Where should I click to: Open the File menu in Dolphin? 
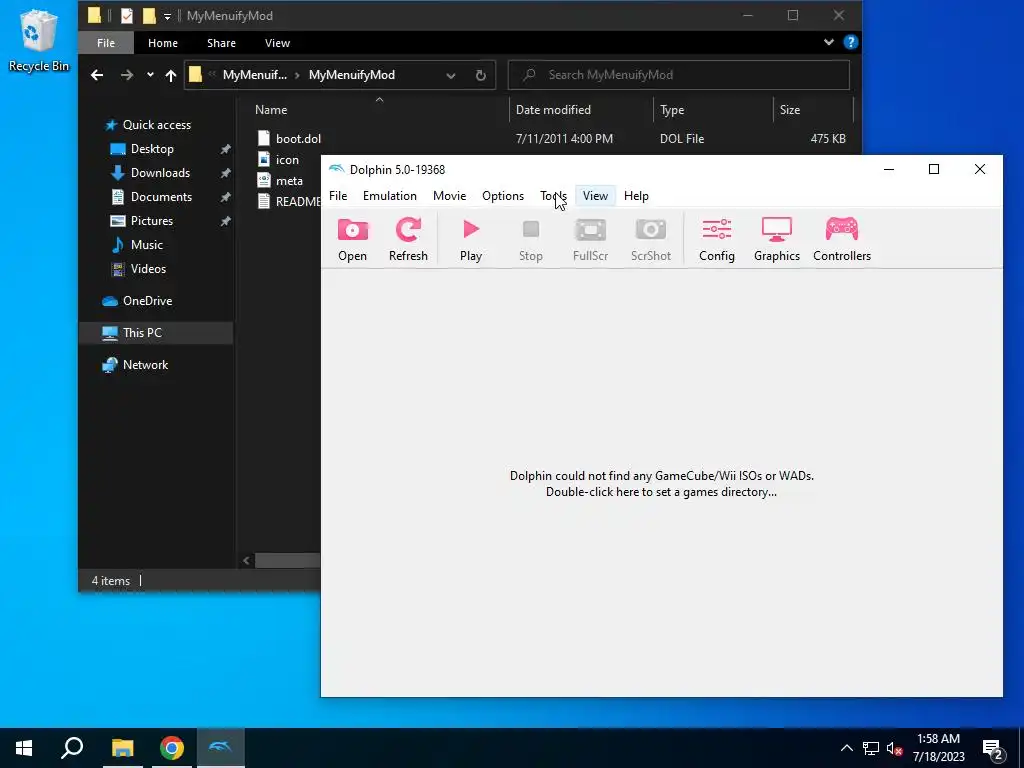(x=338, y=196)
